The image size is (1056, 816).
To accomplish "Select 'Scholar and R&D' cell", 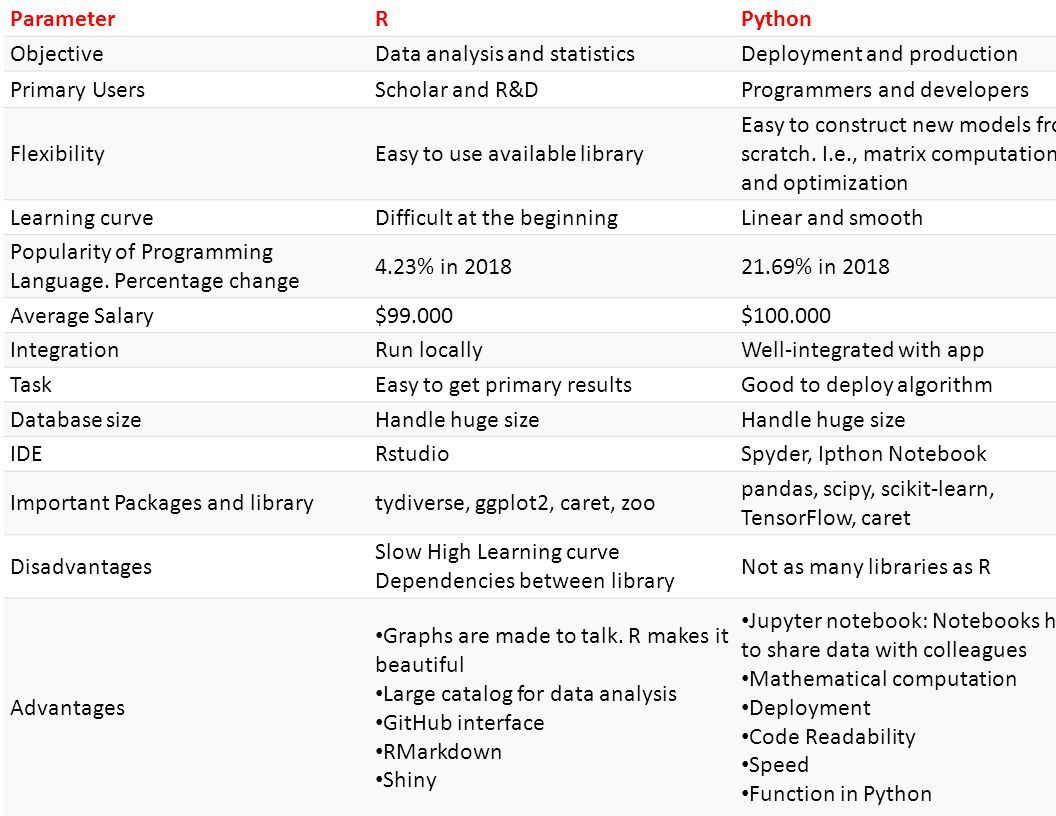I will pyautogui.click(x=457, y=90).
